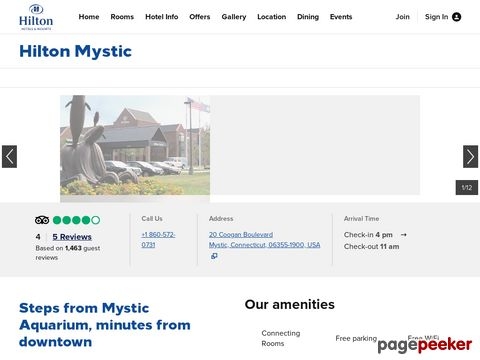Click the TripAdvisor green rating circles
The image size is (480, 360).
pos(76,220)
